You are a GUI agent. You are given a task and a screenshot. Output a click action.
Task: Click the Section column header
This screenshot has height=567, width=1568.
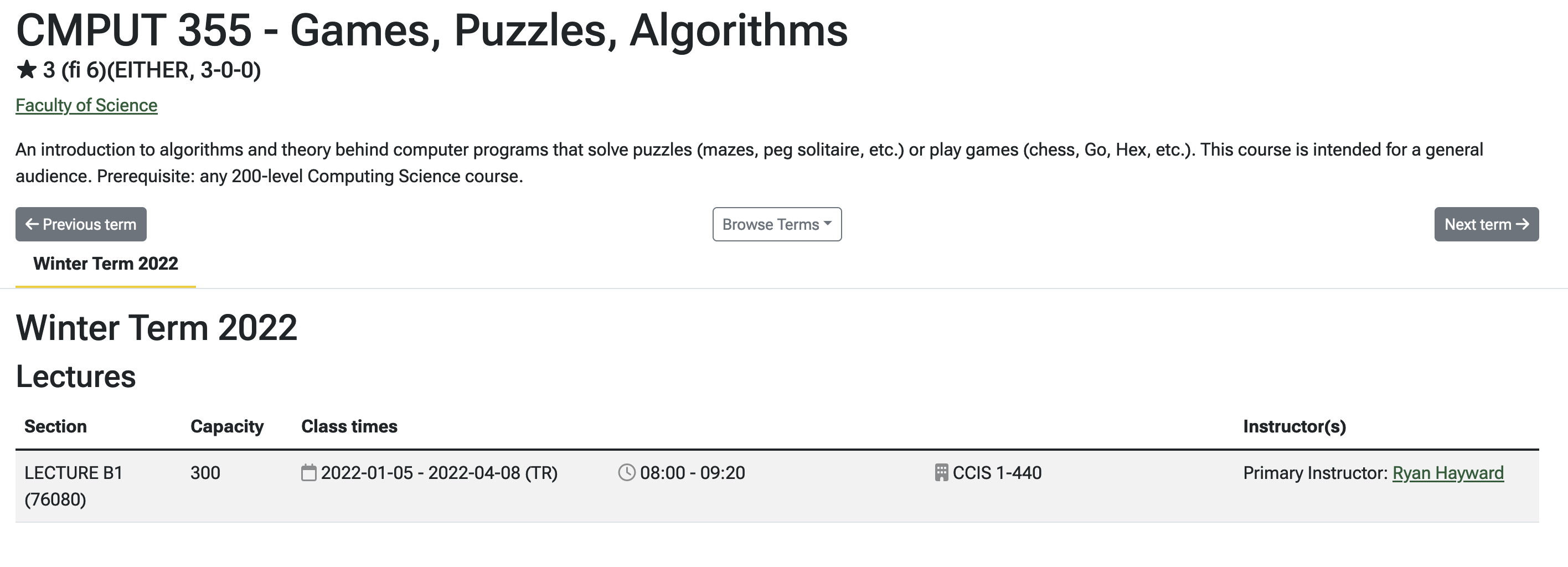pyautogui.click(x=55, y=426)
